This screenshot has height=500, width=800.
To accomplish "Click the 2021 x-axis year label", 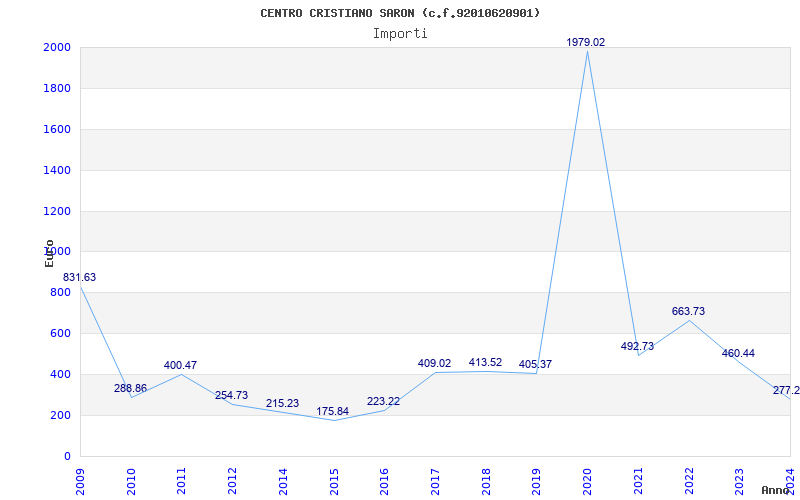I will [638, 481].
